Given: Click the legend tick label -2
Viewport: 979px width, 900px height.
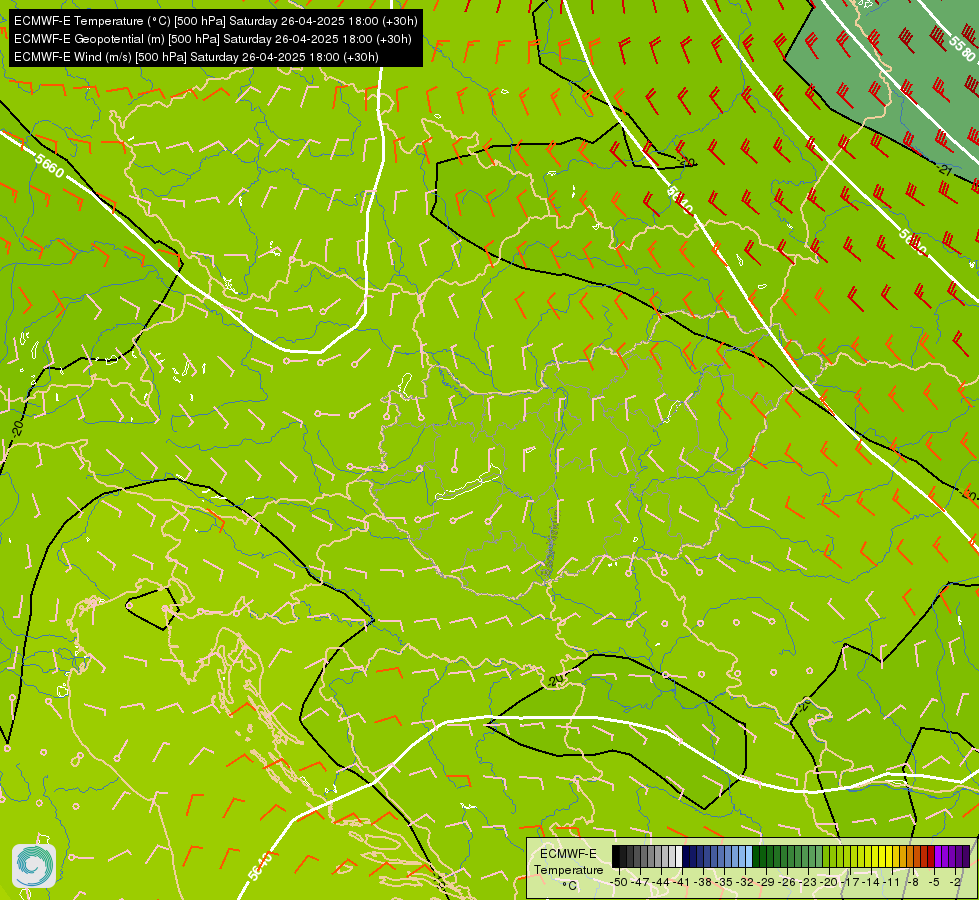Looking at the screenshot, I should point(955,883).
